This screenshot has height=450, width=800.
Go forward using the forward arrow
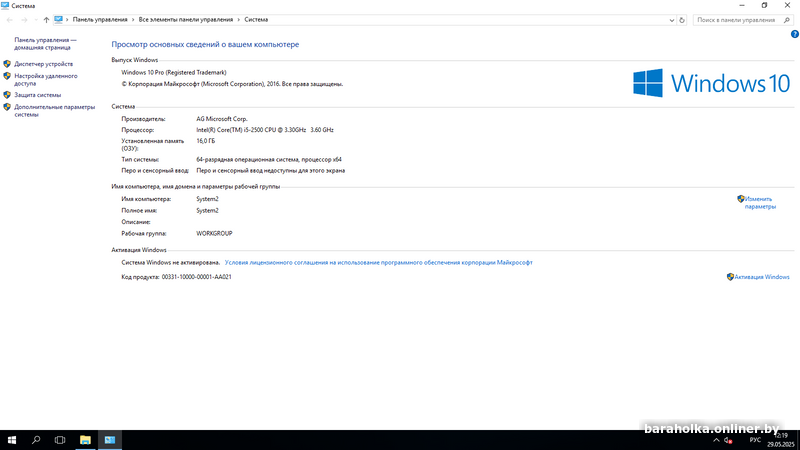[24, 20]
